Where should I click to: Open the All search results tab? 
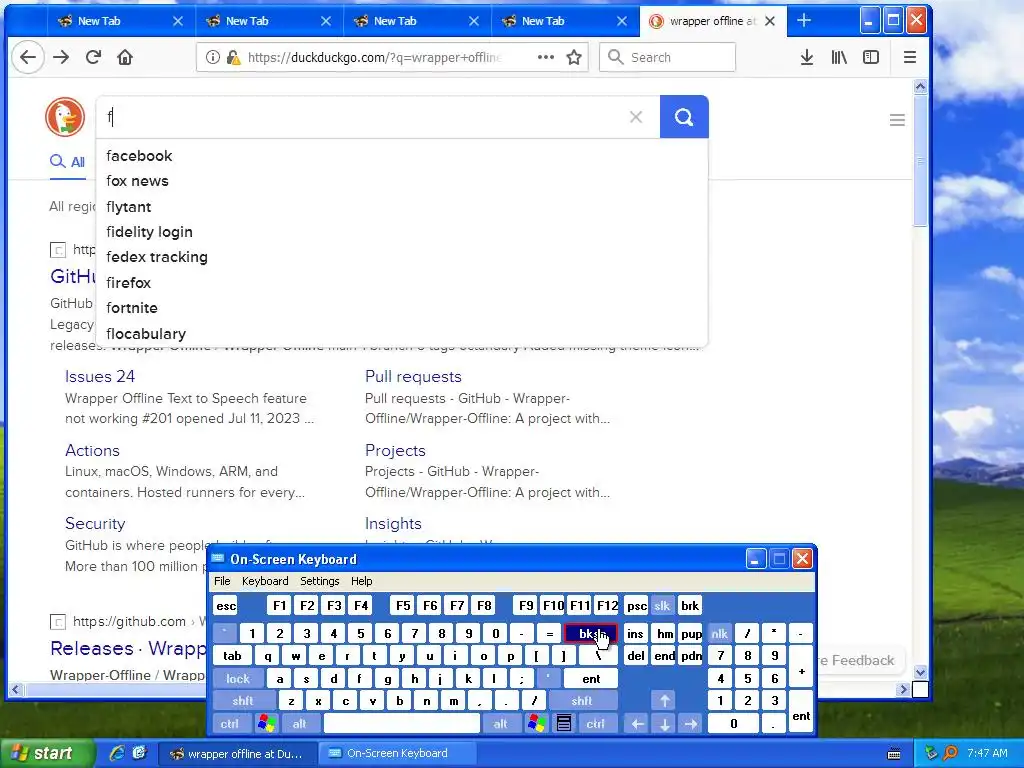pos(68,161)
